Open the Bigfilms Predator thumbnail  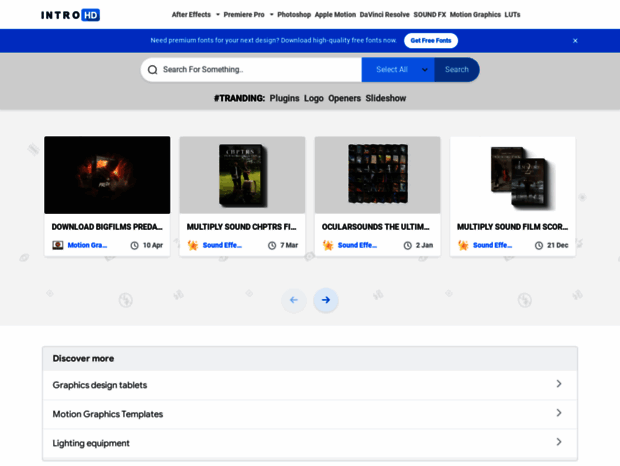(107, 175)
